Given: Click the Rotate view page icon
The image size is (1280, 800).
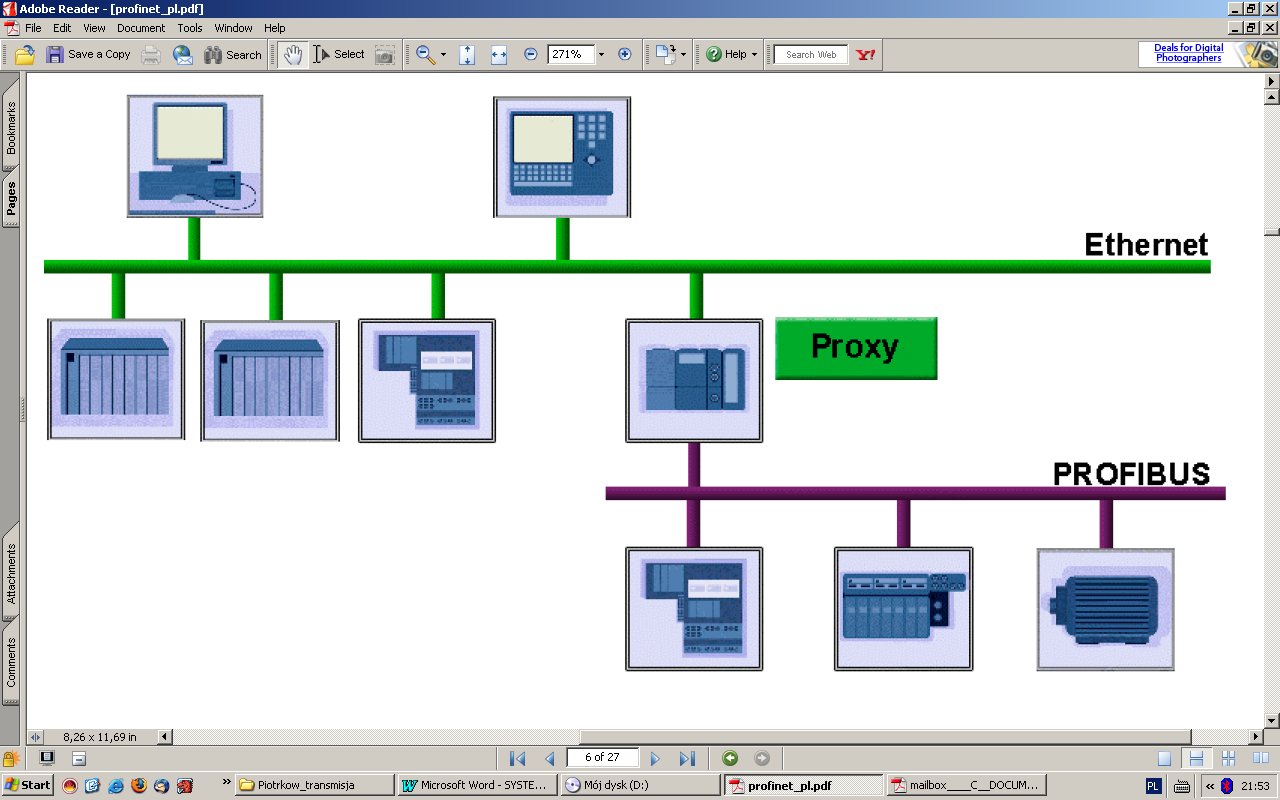Looking at the screenshot, I should (x=666, y=55).
